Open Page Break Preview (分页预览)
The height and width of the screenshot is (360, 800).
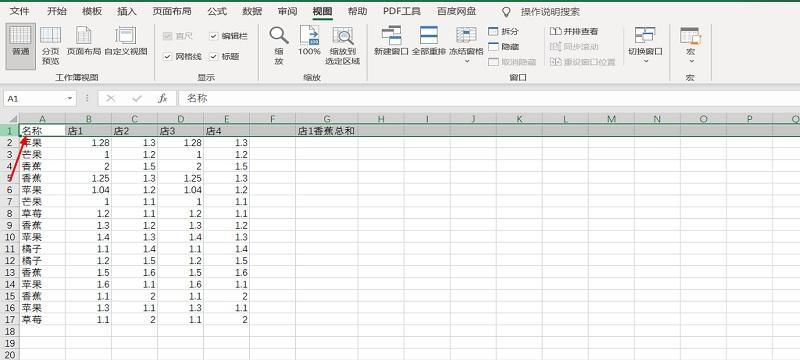(51, 46)
